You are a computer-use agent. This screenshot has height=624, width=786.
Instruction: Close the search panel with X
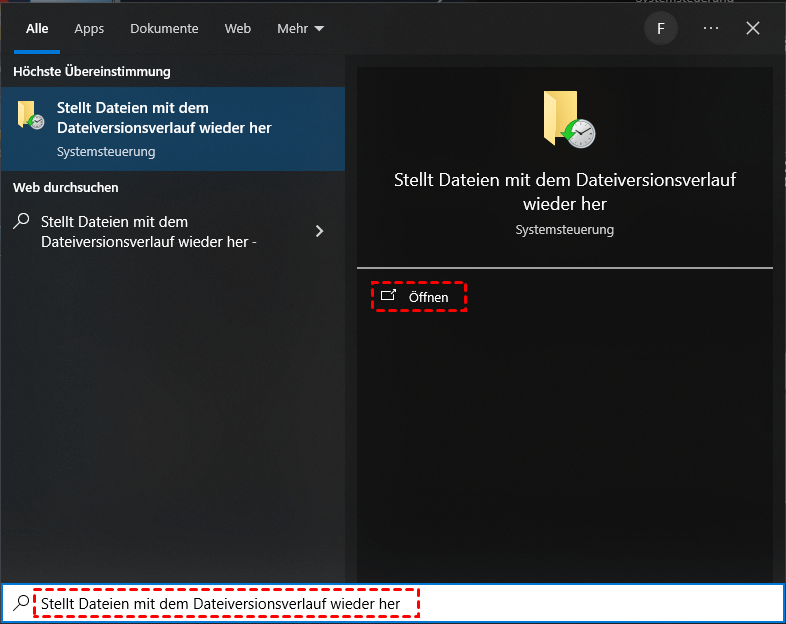753,29
